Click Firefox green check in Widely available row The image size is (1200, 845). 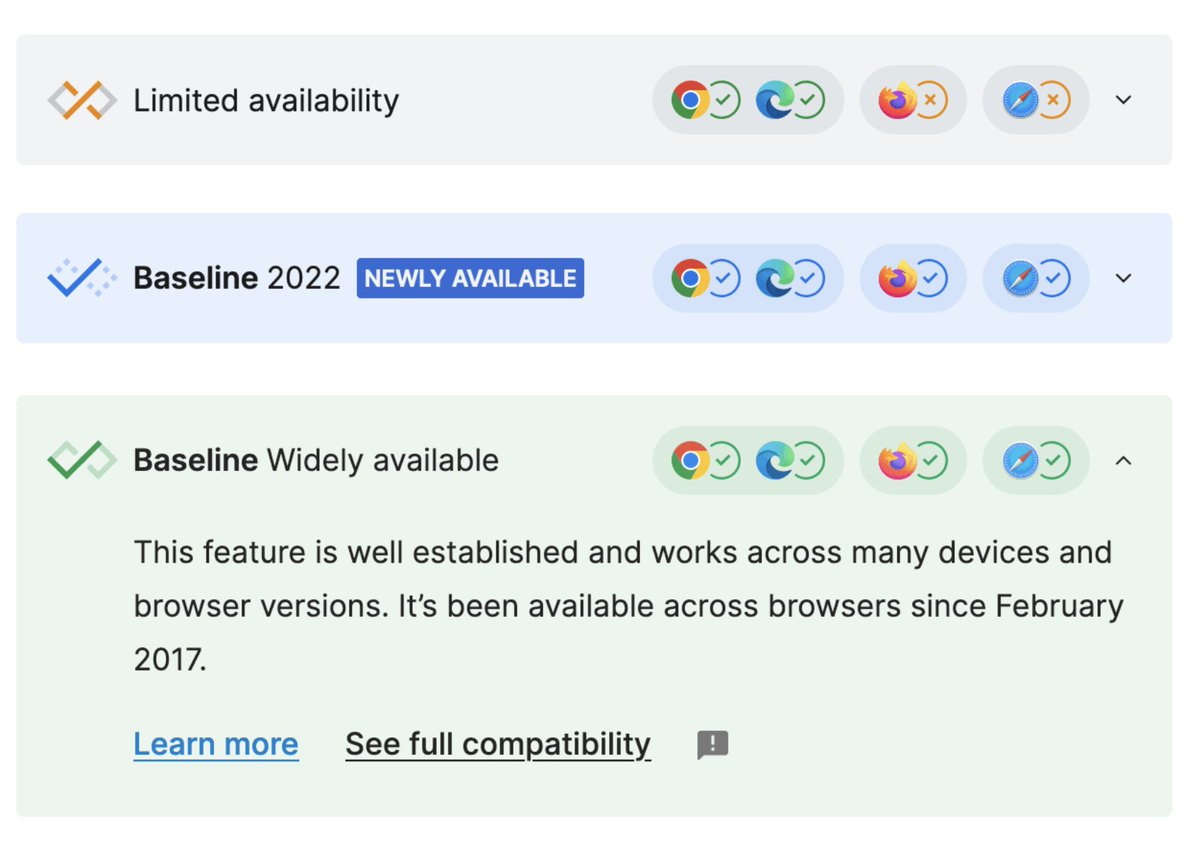click(930, 461)
